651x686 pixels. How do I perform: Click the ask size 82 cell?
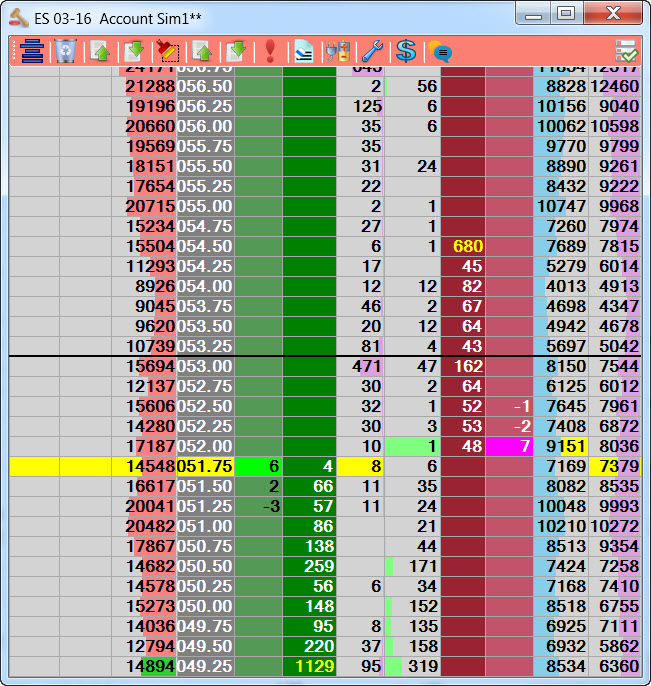pos(463,286)
